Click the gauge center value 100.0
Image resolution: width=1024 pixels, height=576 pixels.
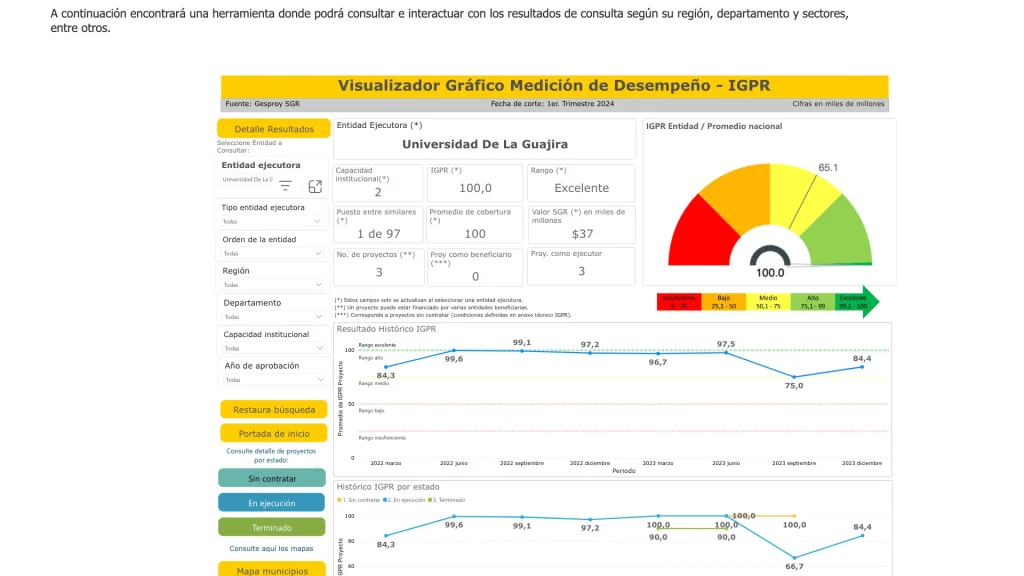[x=770, y=273]
